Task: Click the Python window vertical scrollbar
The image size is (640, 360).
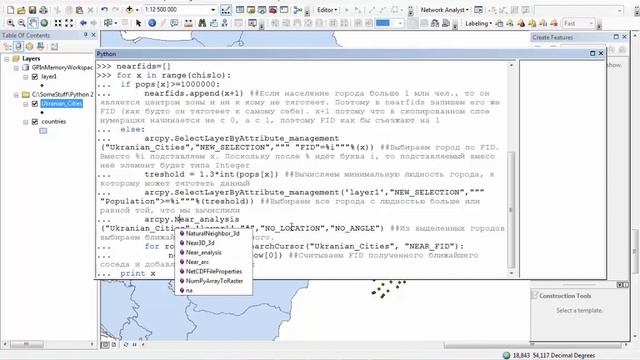Action: (x=511, y=169)
